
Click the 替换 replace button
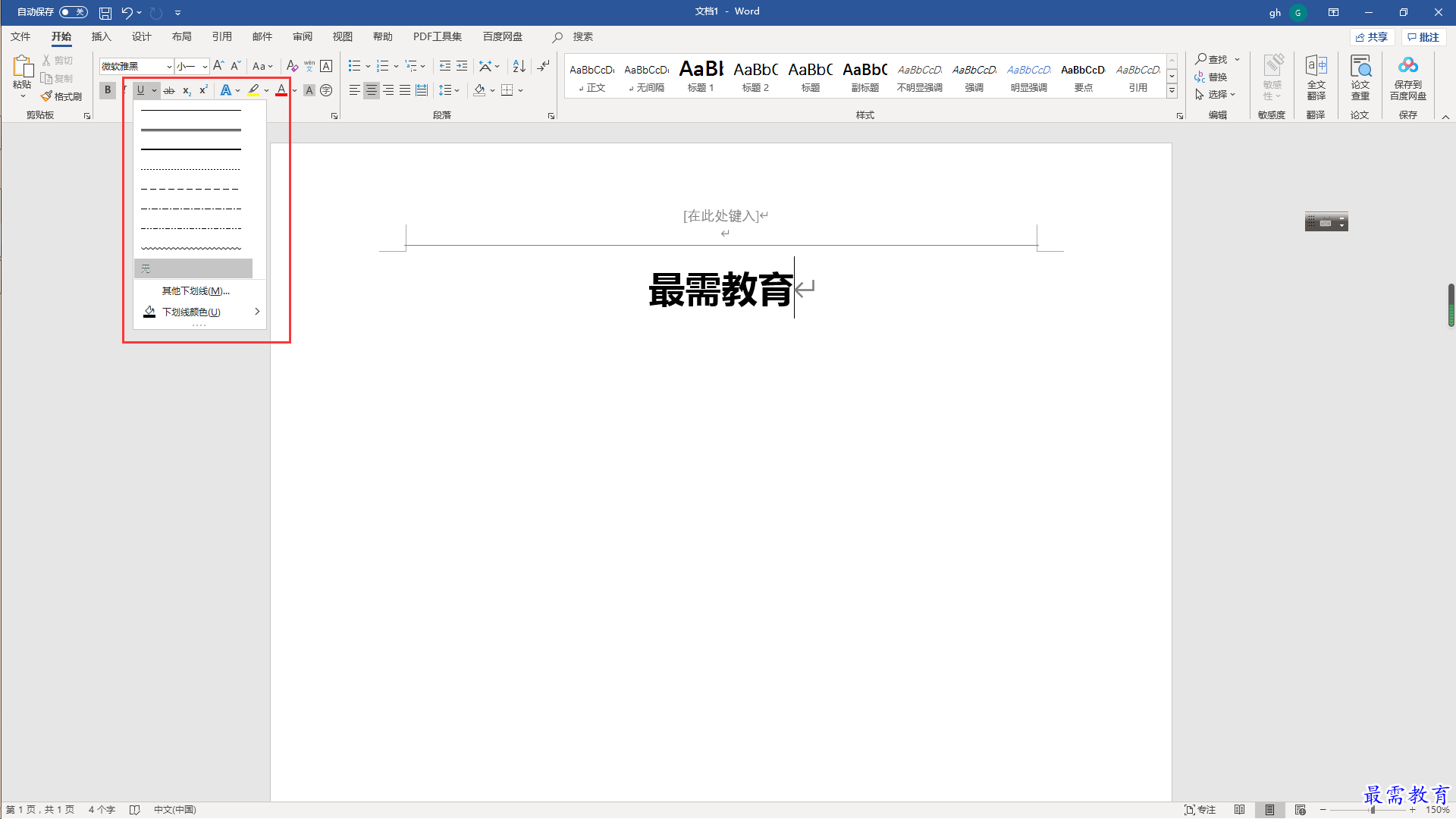[1212, 77]
